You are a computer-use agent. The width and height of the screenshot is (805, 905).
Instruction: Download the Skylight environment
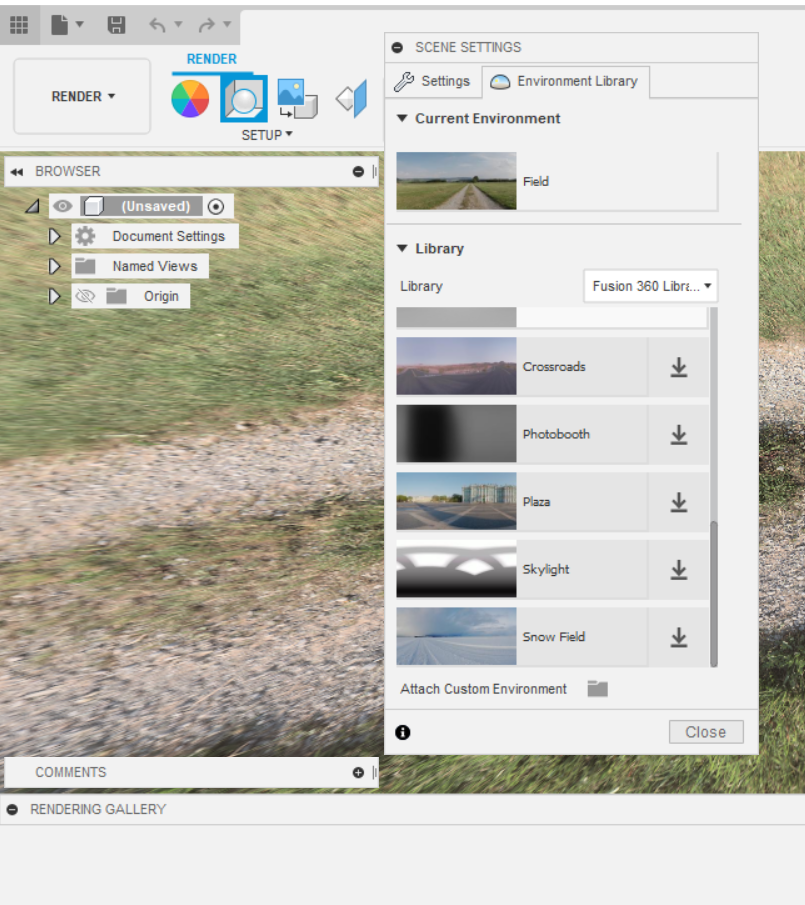pyautogui.click(x=679, y=570)
